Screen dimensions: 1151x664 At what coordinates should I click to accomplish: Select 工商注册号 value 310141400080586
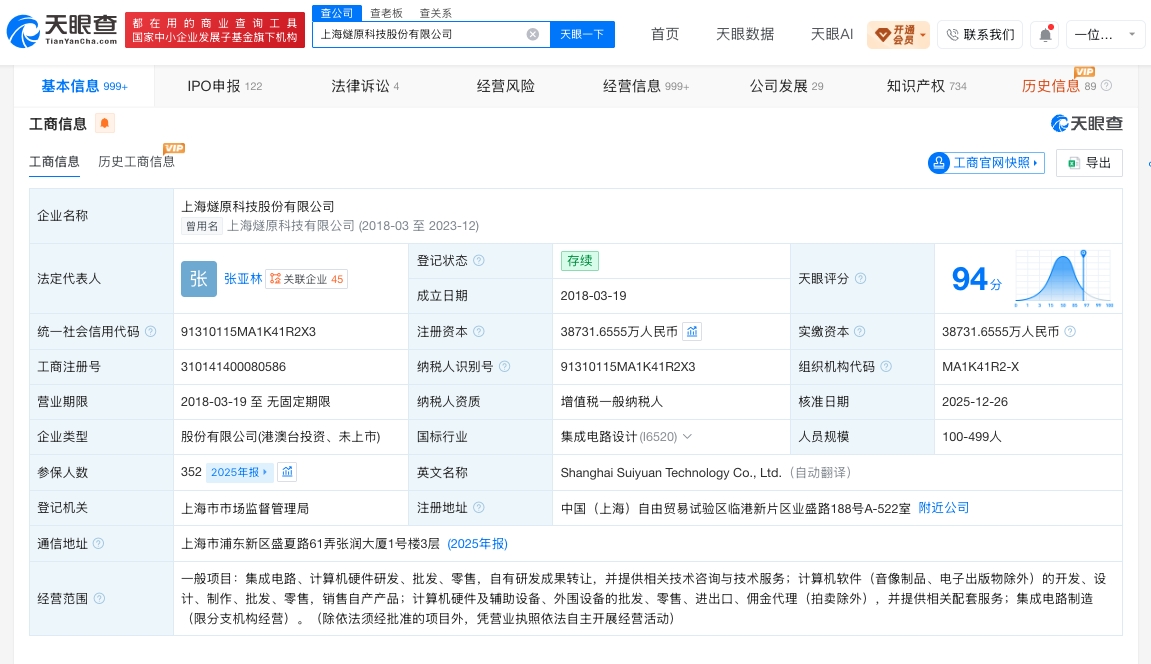point(233,367)
